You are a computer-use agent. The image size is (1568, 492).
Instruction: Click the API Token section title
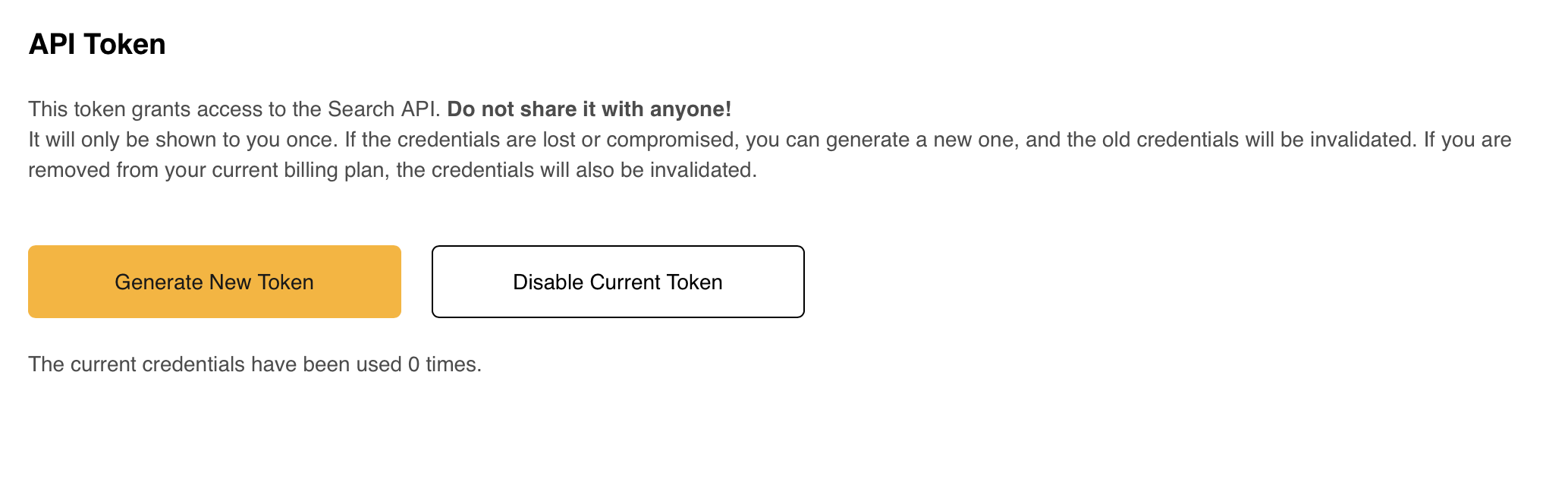pos(97,44)
